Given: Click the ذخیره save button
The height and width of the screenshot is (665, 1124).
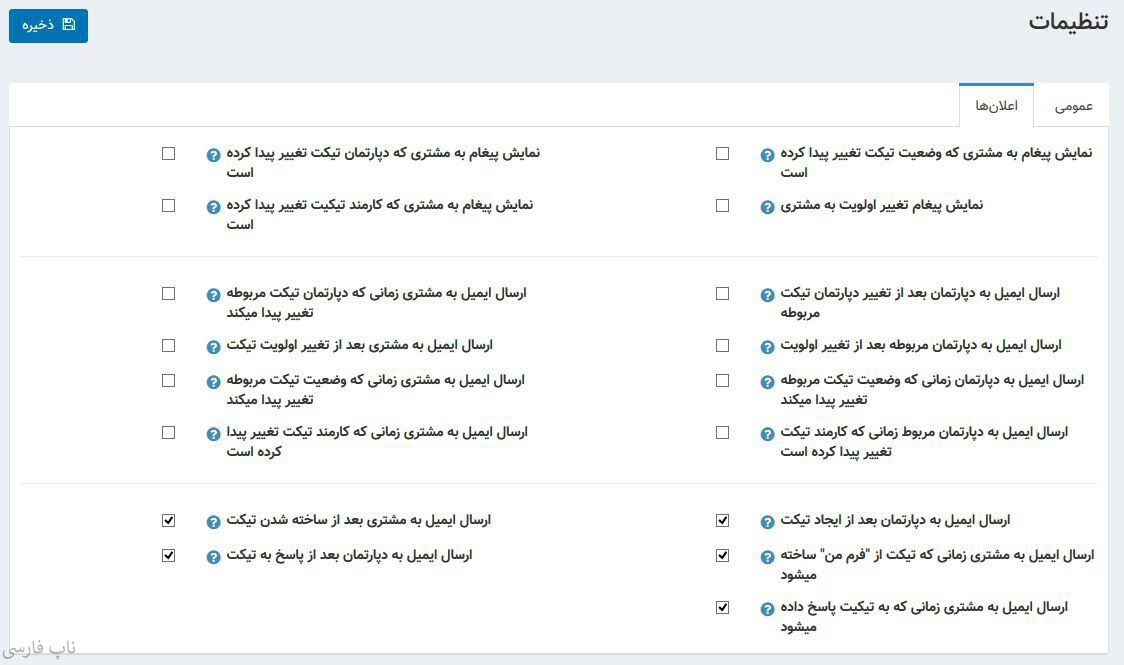Looking at the screenshot, I should click(x=48, y=26).
